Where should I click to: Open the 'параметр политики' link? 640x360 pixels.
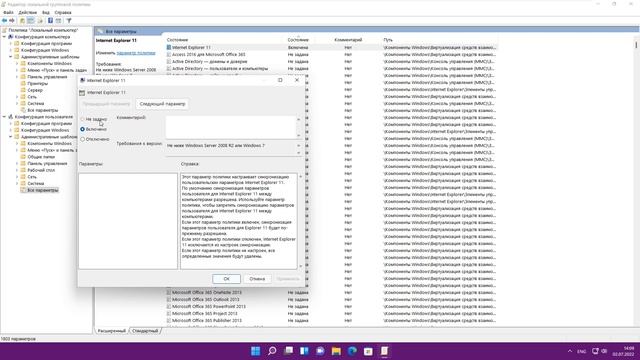tap(136, 53)
